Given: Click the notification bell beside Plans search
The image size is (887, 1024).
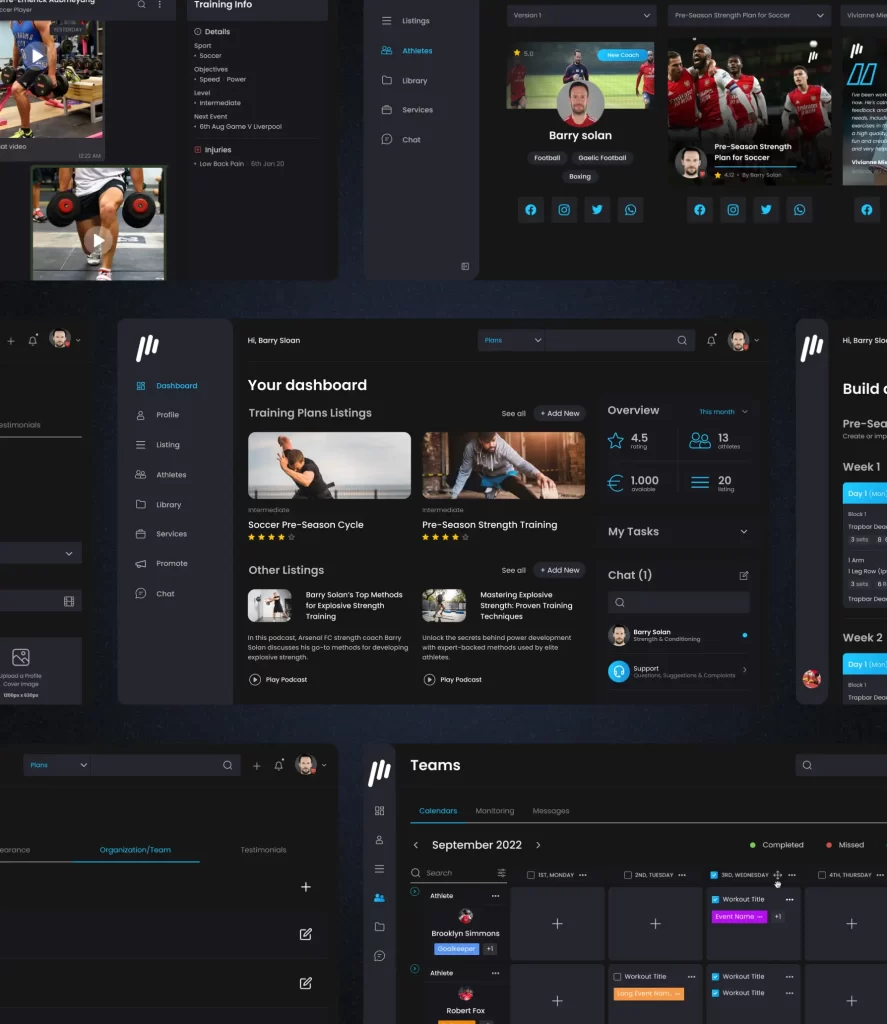Looking at the screenshot, I should (x=711, y=341).
